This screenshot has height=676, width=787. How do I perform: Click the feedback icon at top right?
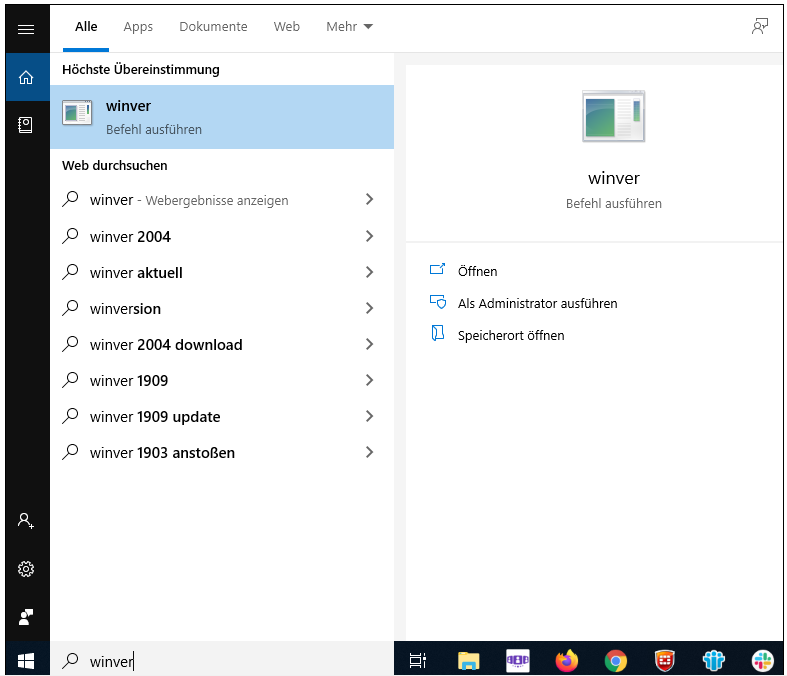pos(760,27)
